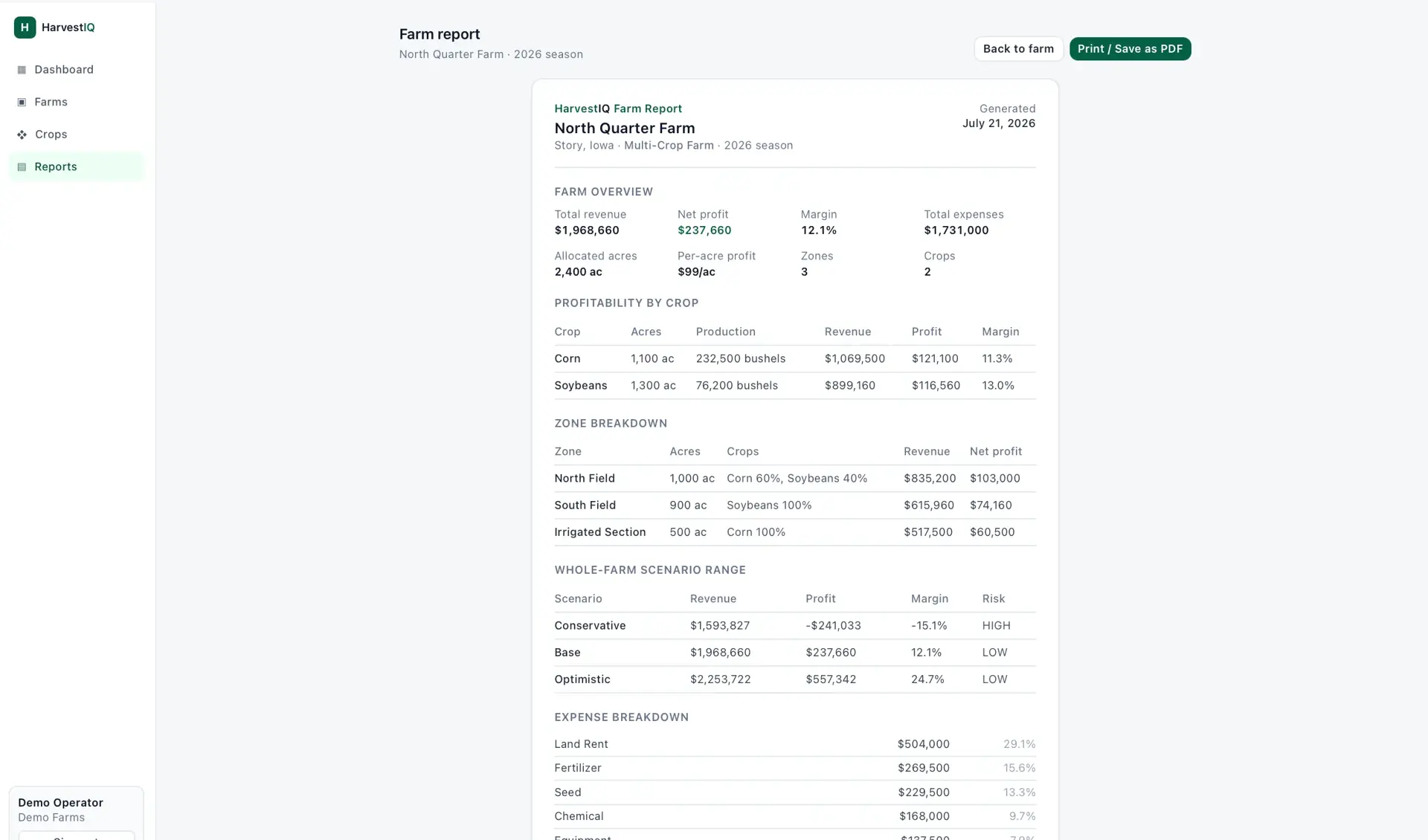Click total expenses value $1,731,000
This screenshot has width=1428, height=840.
pyautogui.click(x=956, y=230)
